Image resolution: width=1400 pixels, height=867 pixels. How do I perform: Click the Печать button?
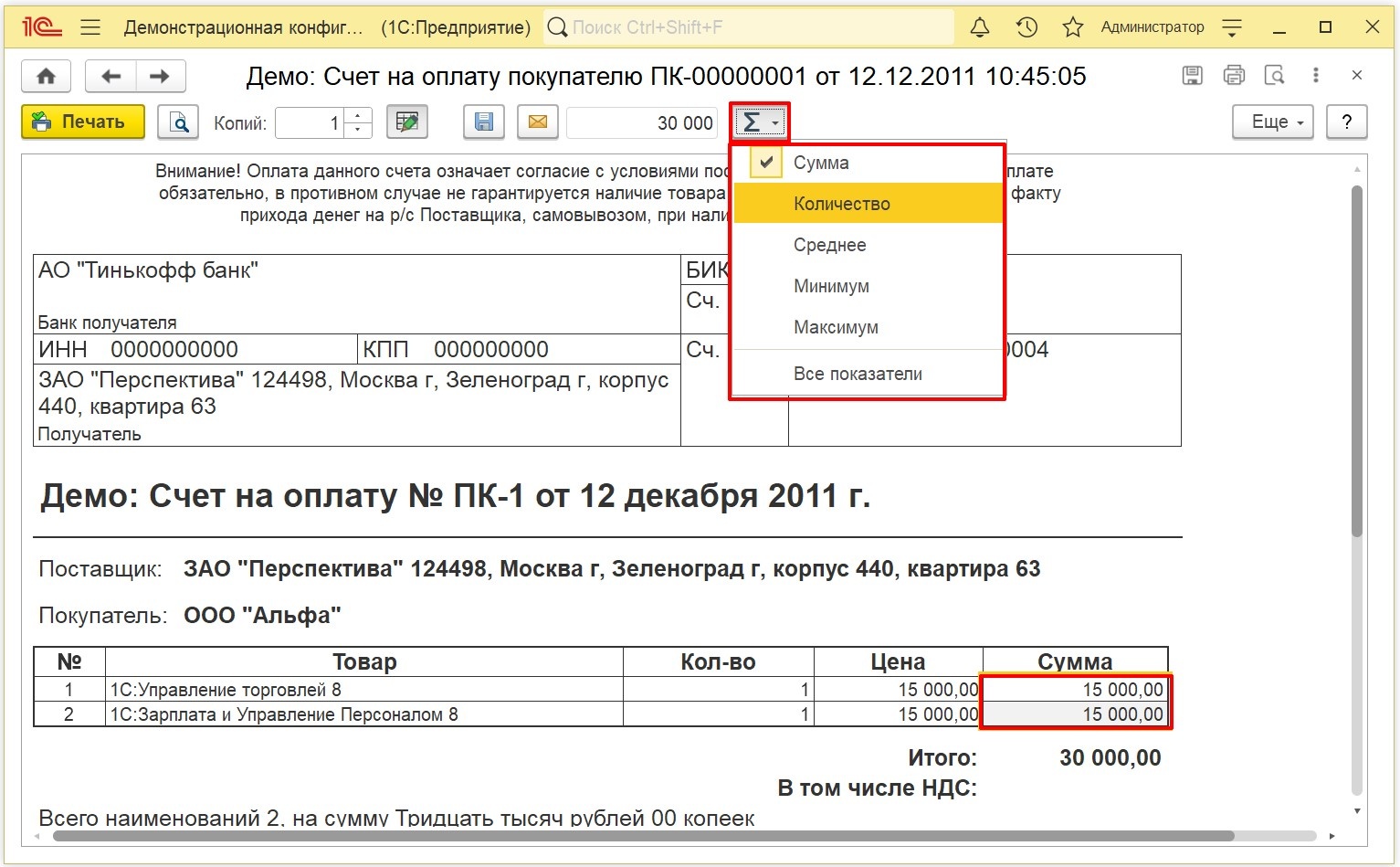(83, 122)
